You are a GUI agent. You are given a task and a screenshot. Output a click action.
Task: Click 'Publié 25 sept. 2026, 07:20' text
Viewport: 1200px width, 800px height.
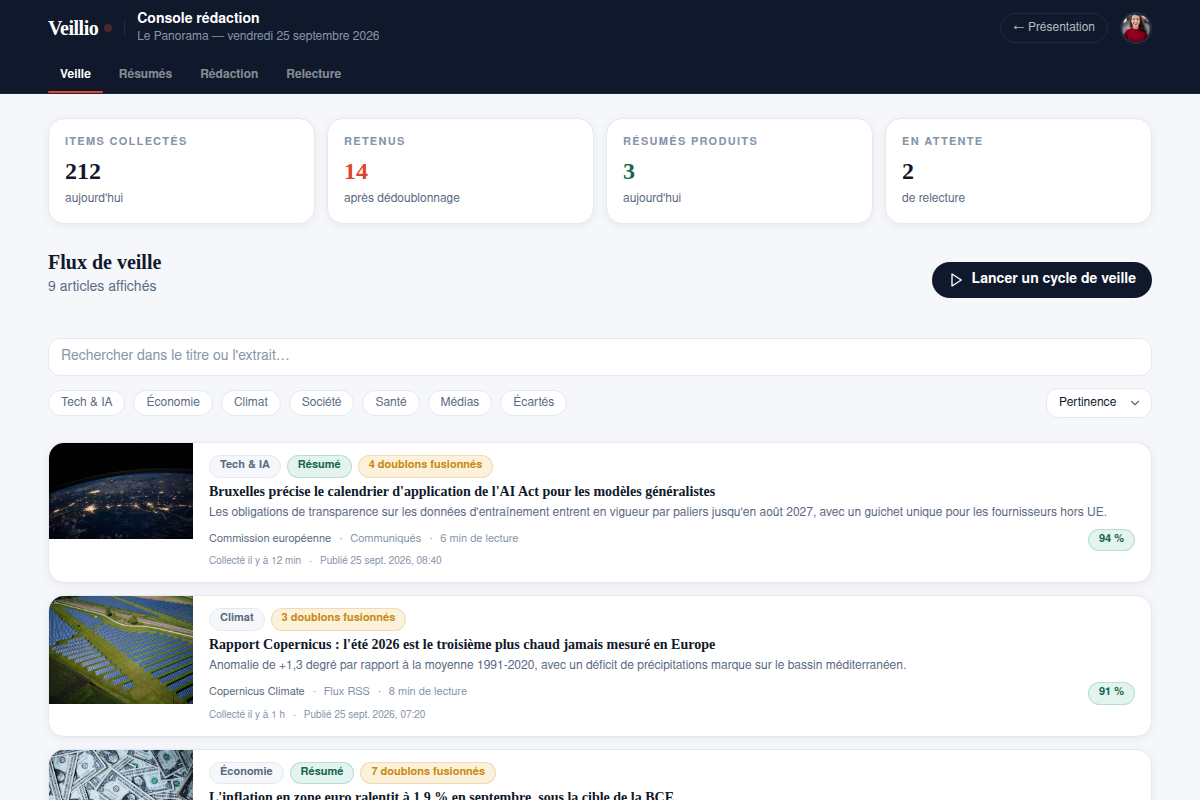[364, 714]
